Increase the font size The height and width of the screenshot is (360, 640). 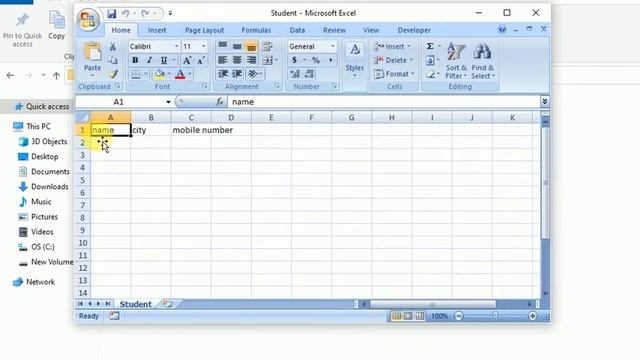(x=187, y=60)
